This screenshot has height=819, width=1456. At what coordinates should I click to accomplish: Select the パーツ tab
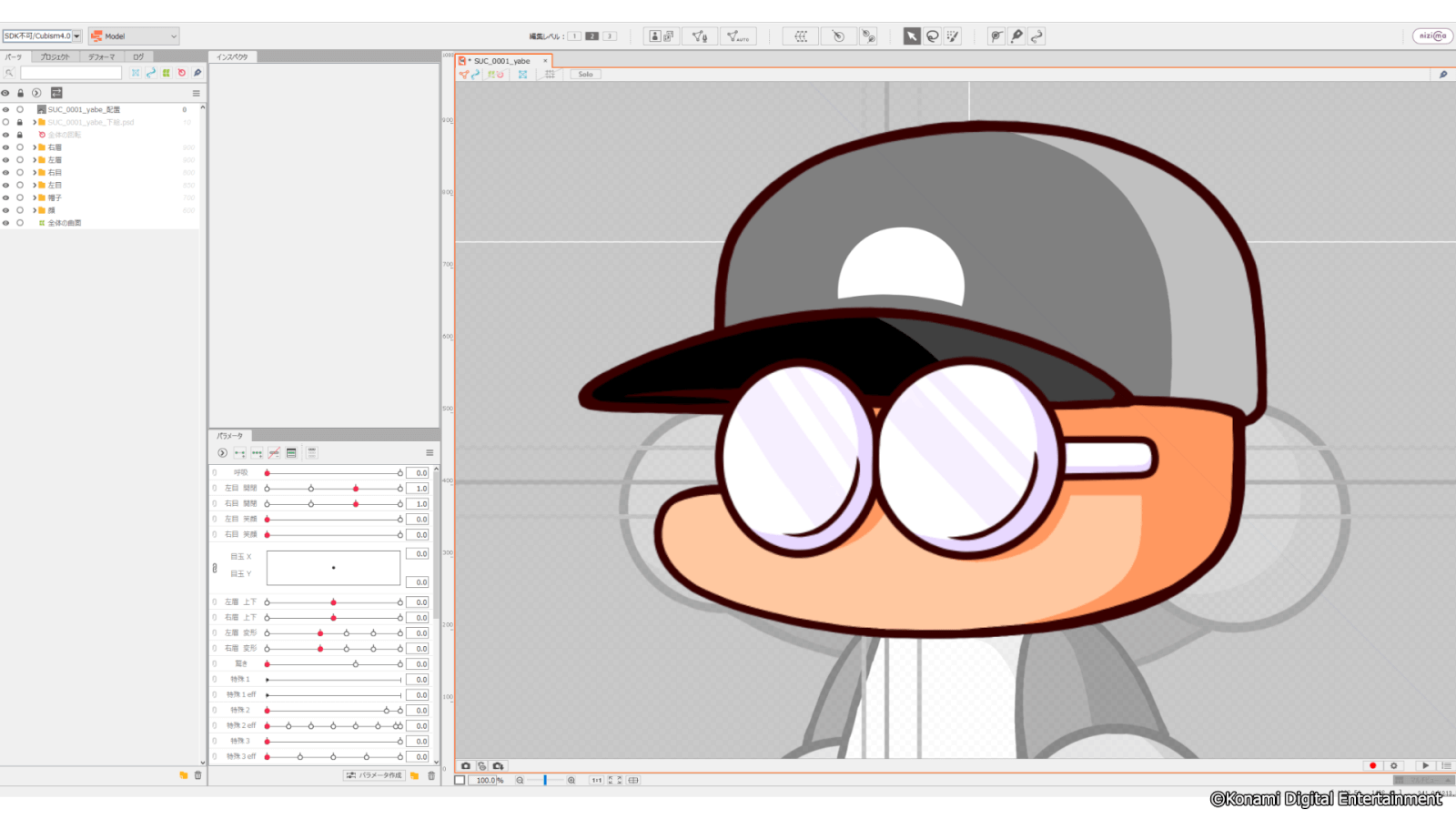(14, 56)
